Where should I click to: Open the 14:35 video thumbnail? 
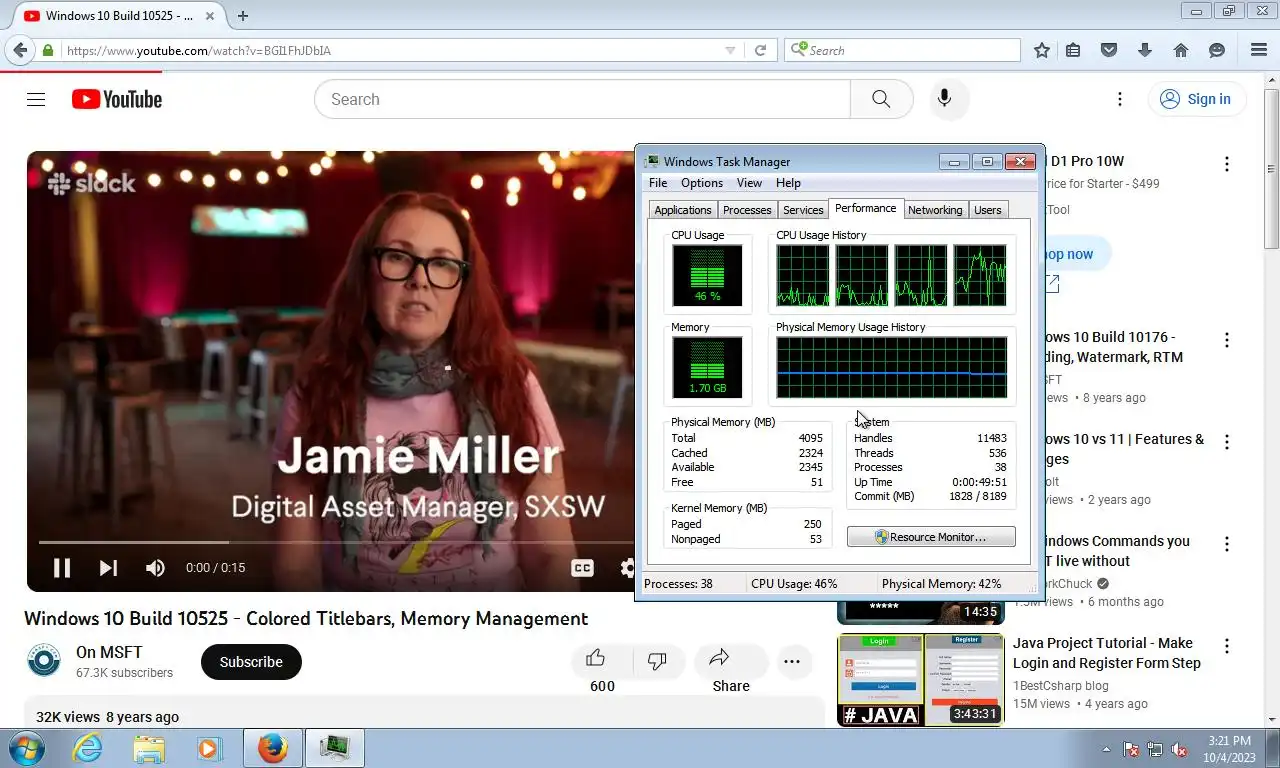[x=921, y=612]
